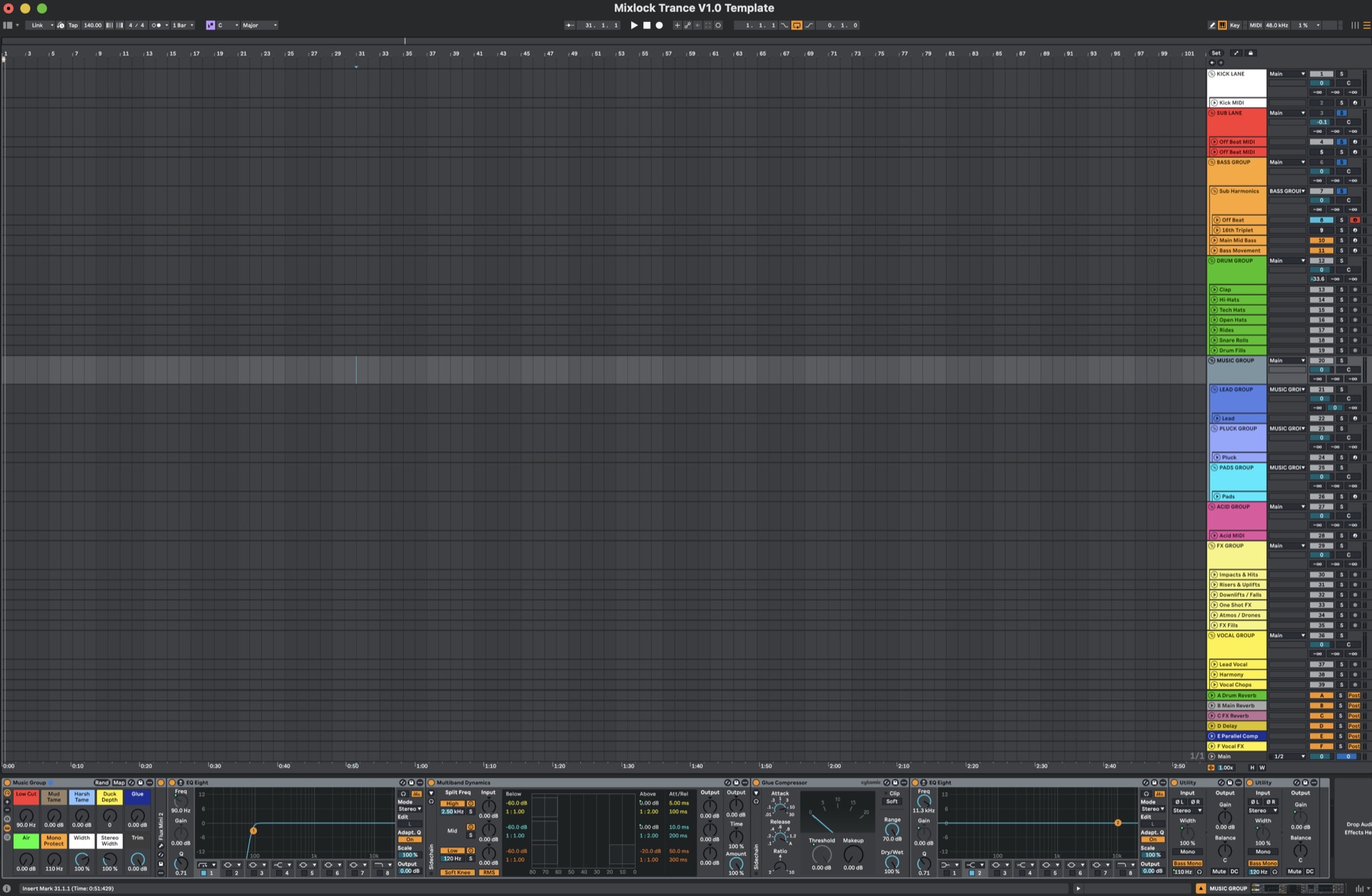Screen dimensions: 1372x896
Task: Expand Multiband Dynamics Sidechain triangle
Action: coord(431,793)
